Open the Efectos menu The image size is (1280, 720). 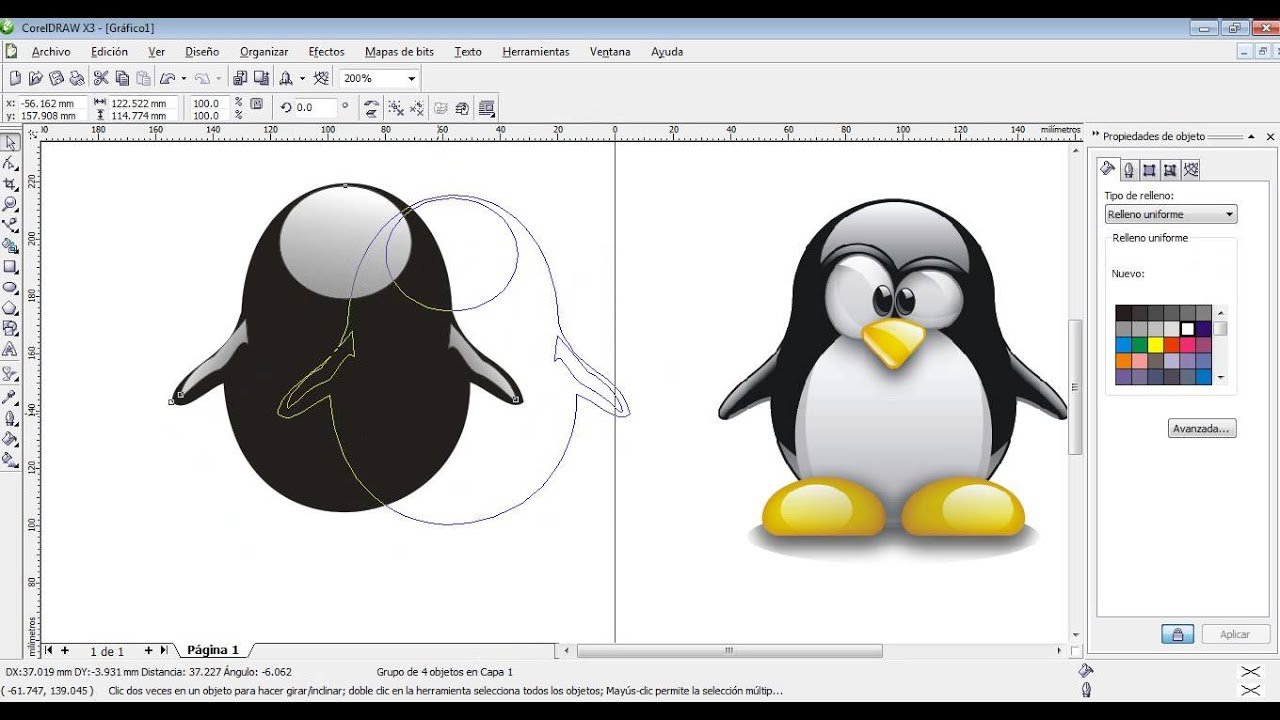point(326,52)
